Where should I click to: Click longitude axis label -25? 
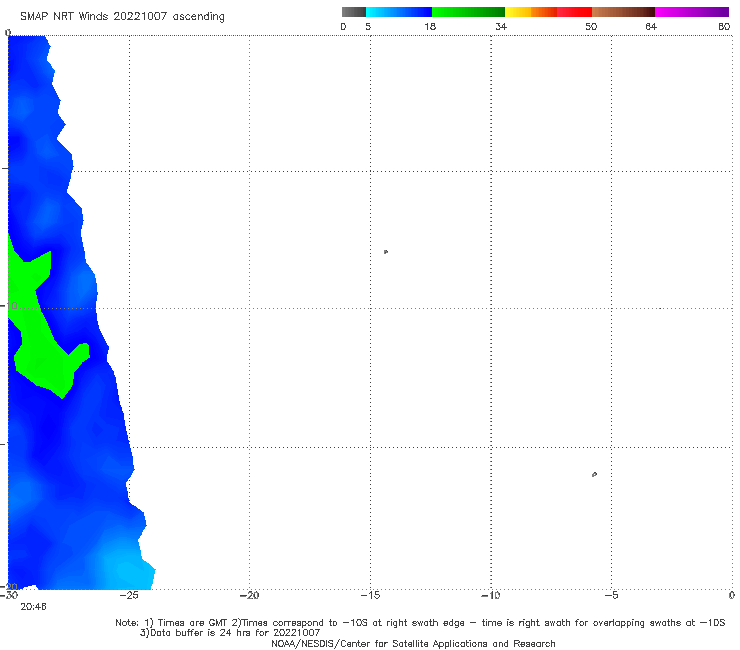pos(129,595)
